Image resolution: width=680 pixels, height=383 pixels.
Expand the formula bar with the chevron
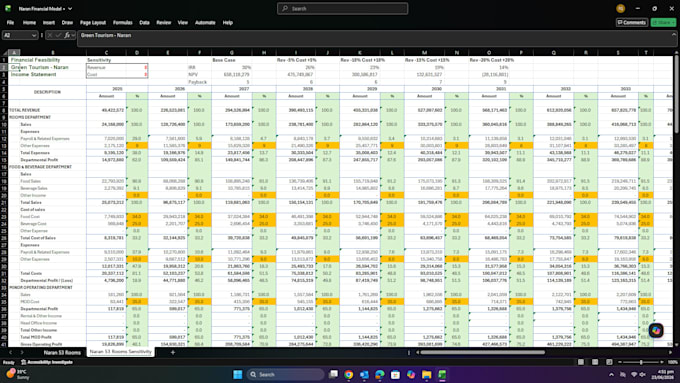point(673,35)
